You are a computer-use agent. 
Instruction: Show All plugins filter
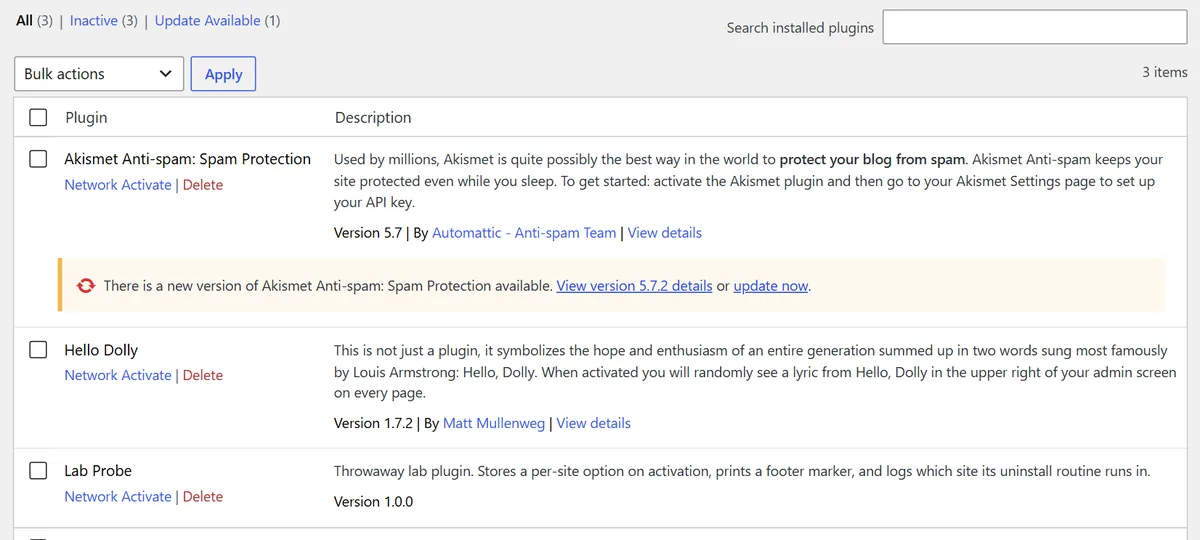tap(25, 20)
